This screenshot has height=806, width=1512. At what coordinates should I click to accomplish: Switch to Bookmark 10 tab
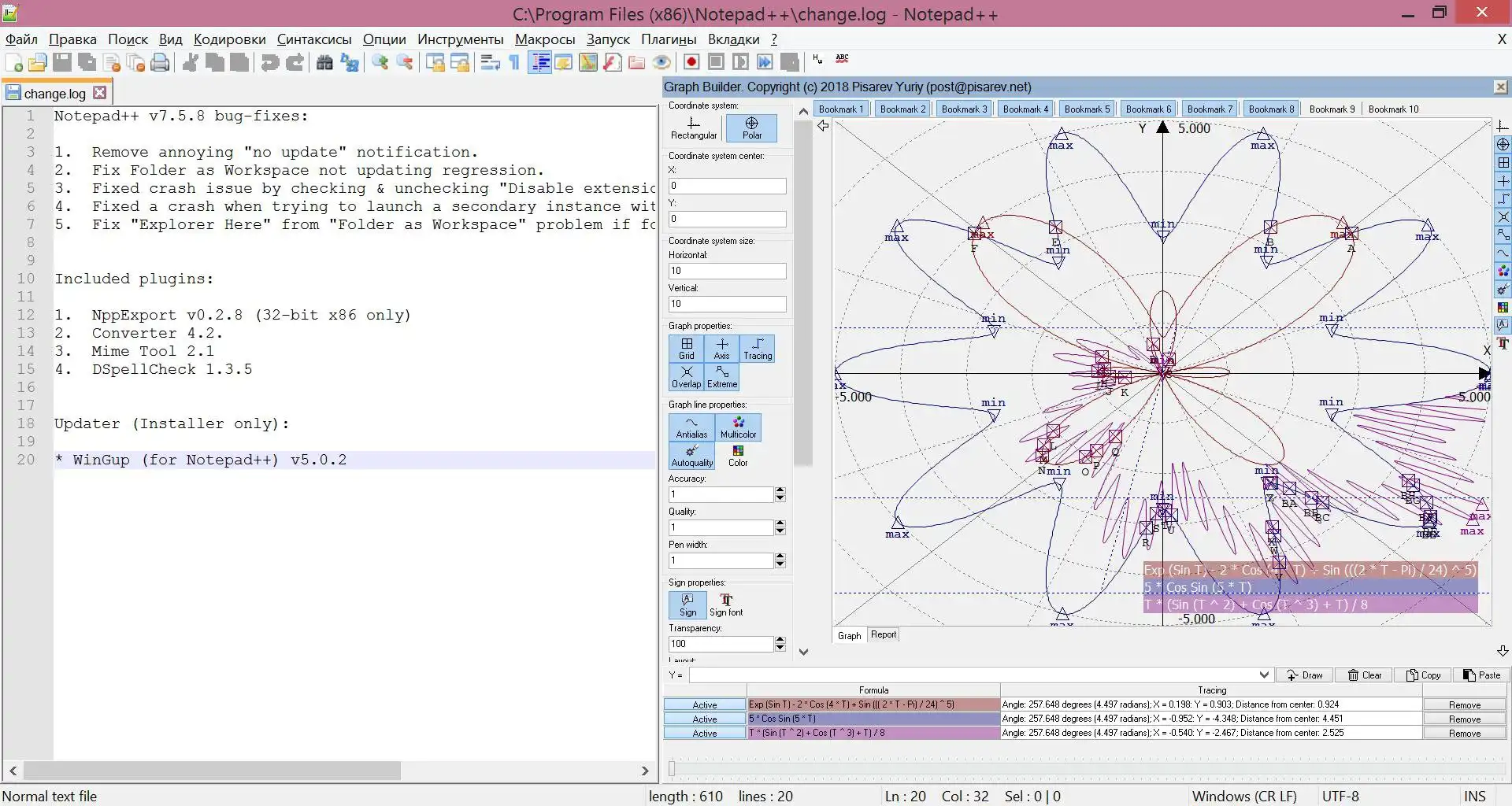(x=1393, y=109)
